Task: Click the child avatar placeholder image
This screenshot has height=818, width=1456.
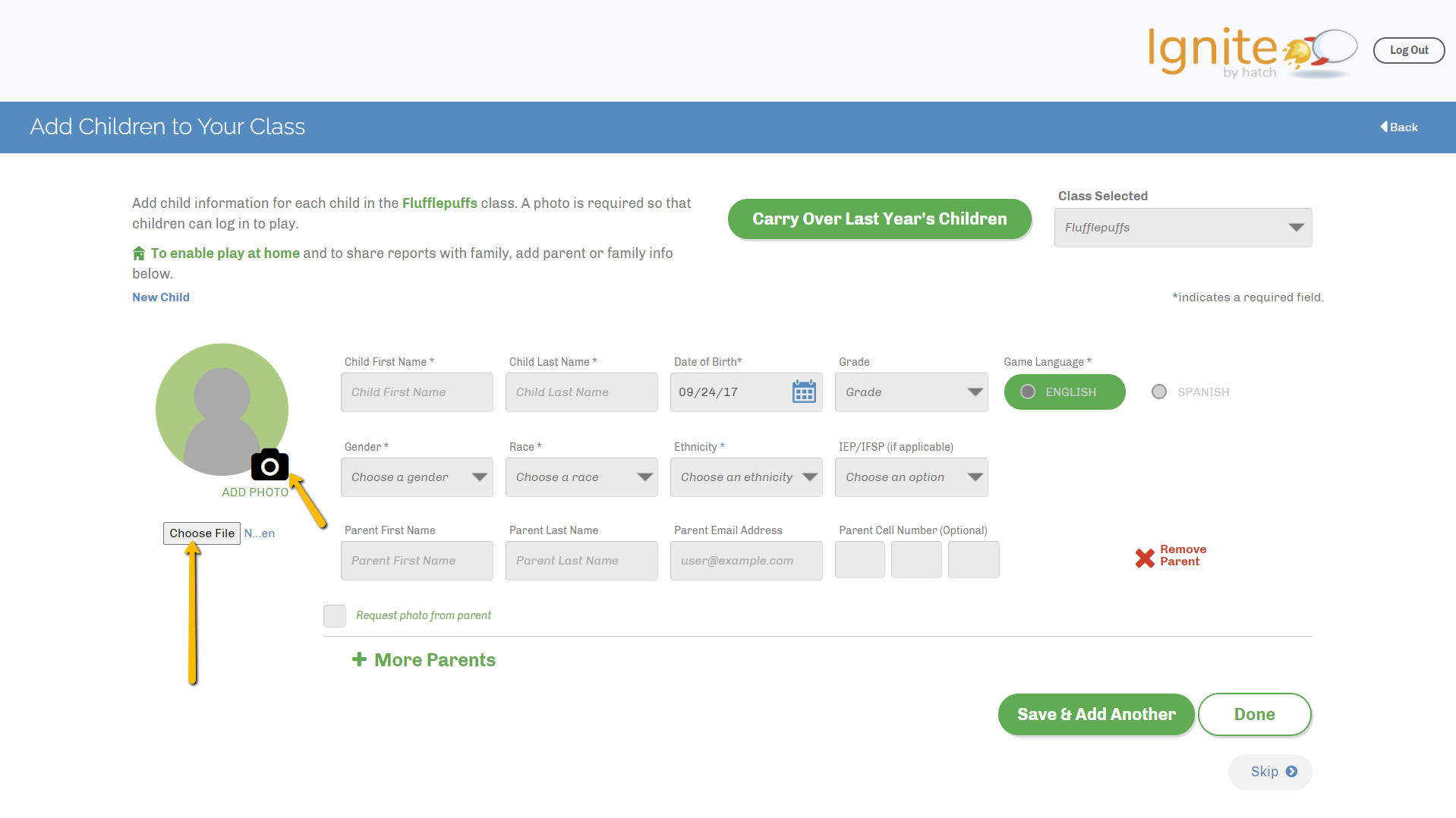Action: pyautogui.click(x=222, y=409)
